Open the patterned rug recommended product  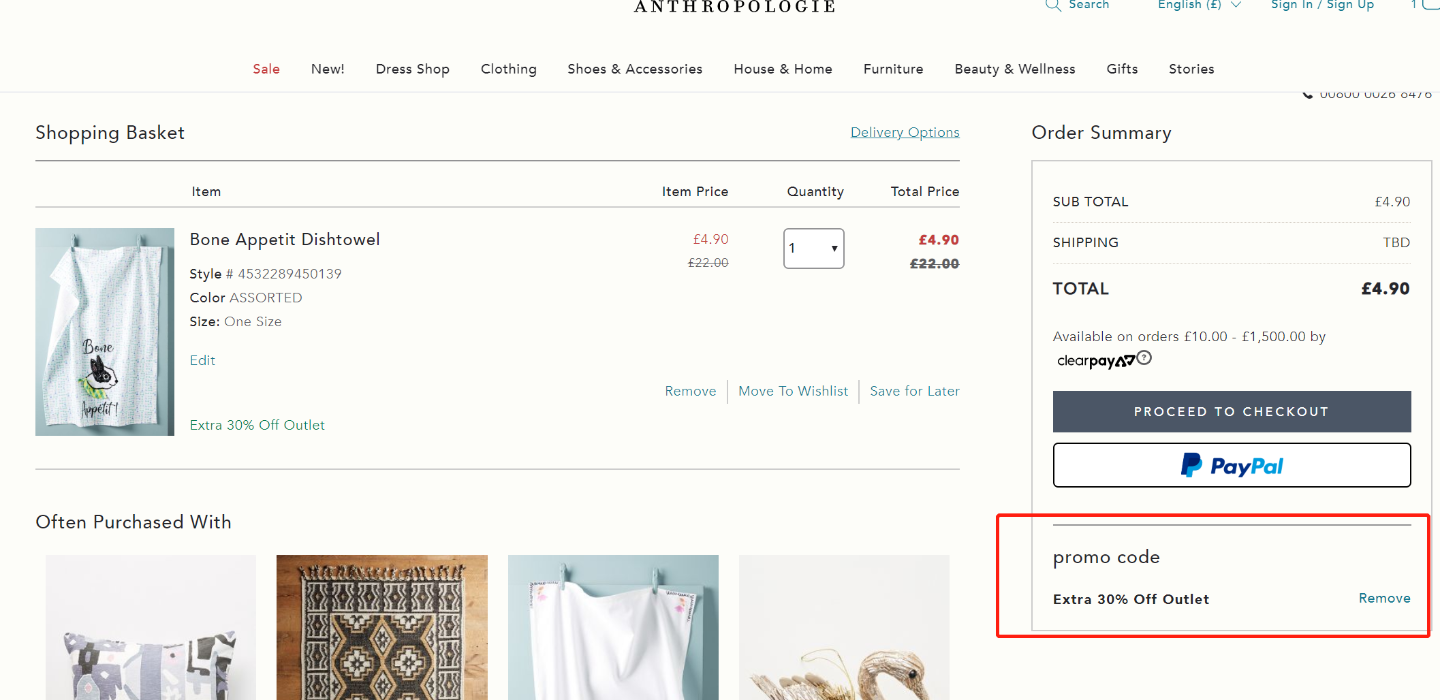coord(382,627)
